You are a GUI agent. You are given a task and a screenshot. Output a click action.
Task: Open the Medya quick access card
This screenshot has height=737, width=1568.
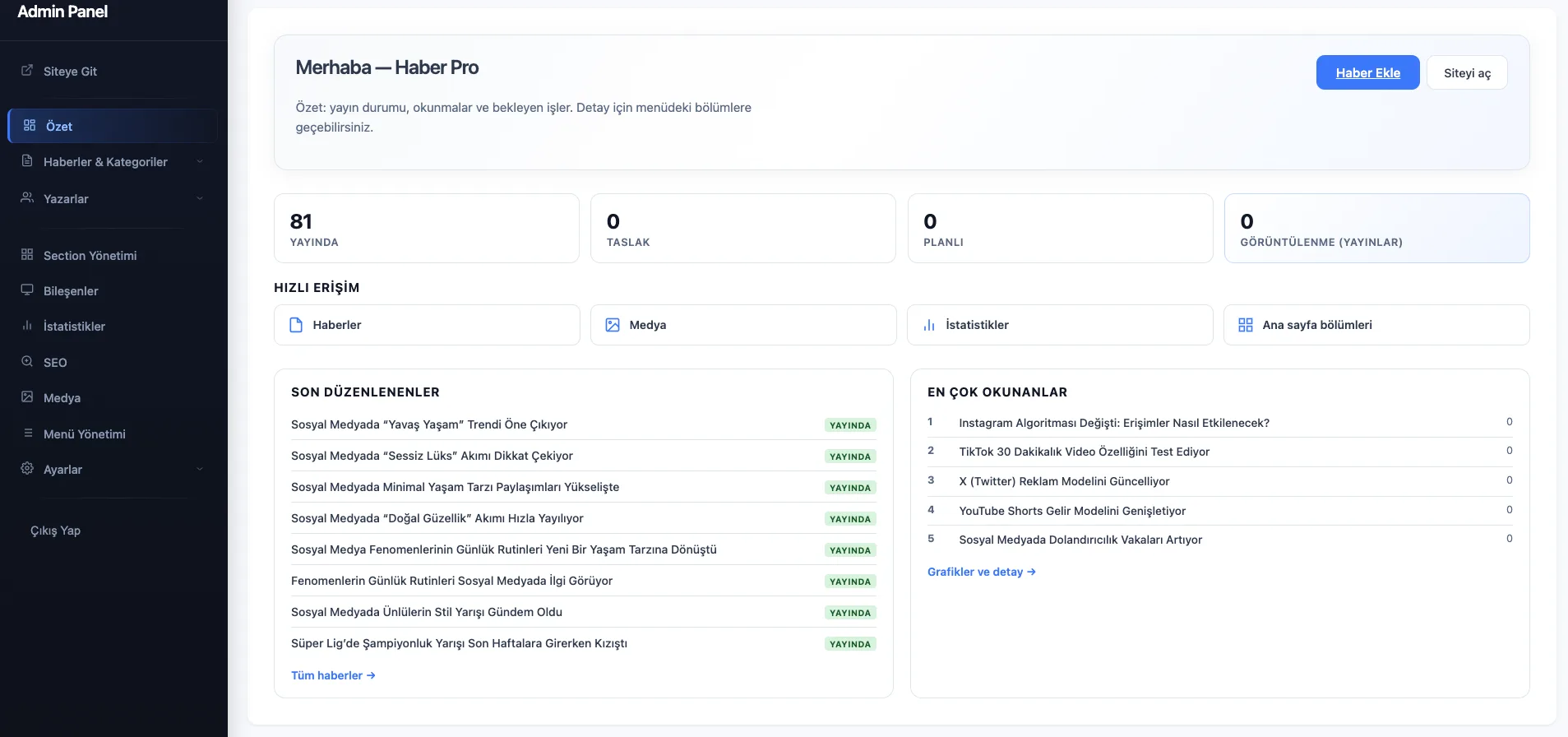click(742, 325)
